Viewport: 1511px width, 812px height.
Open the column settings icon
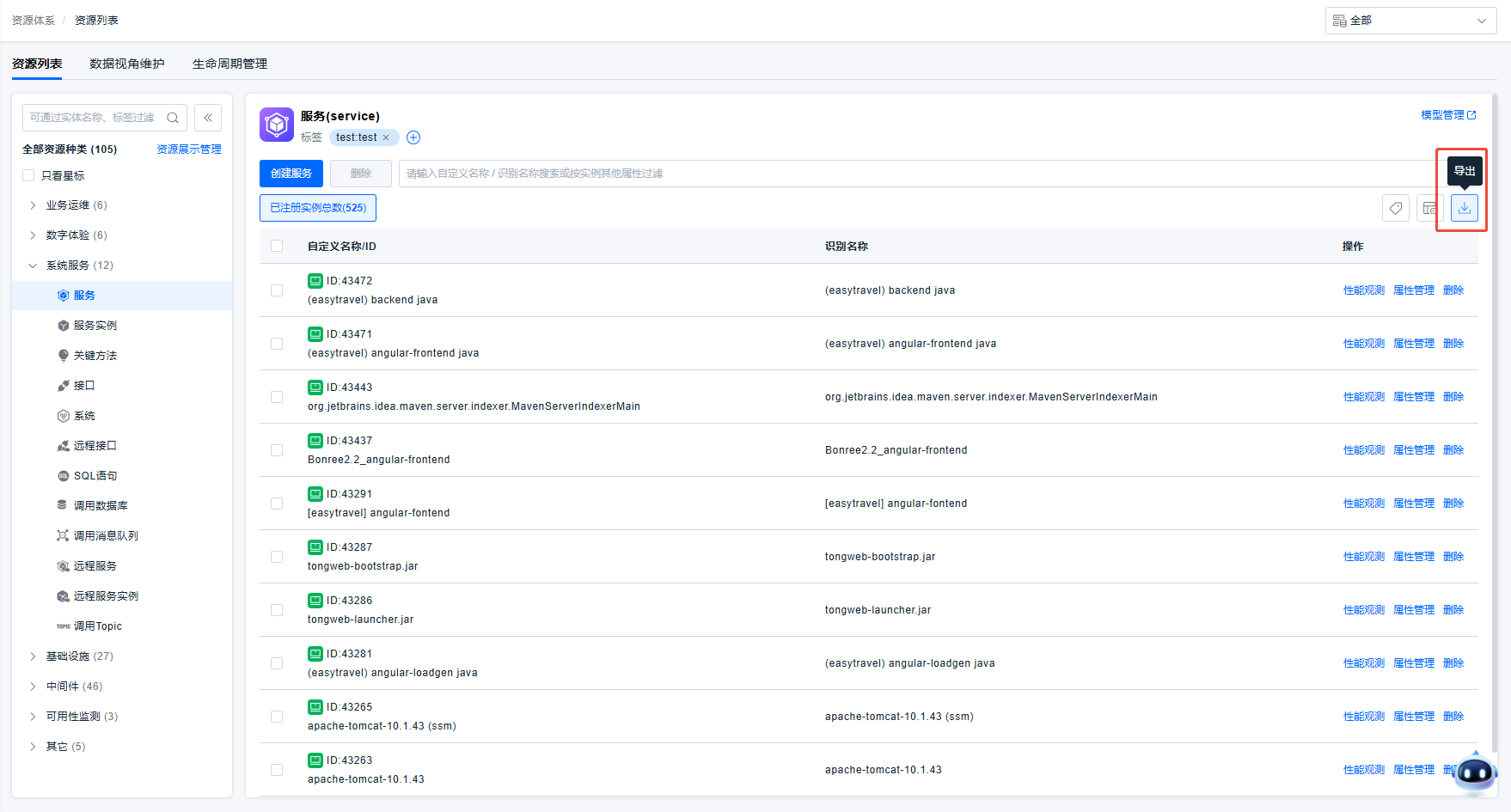click(x=1428, y=208)
